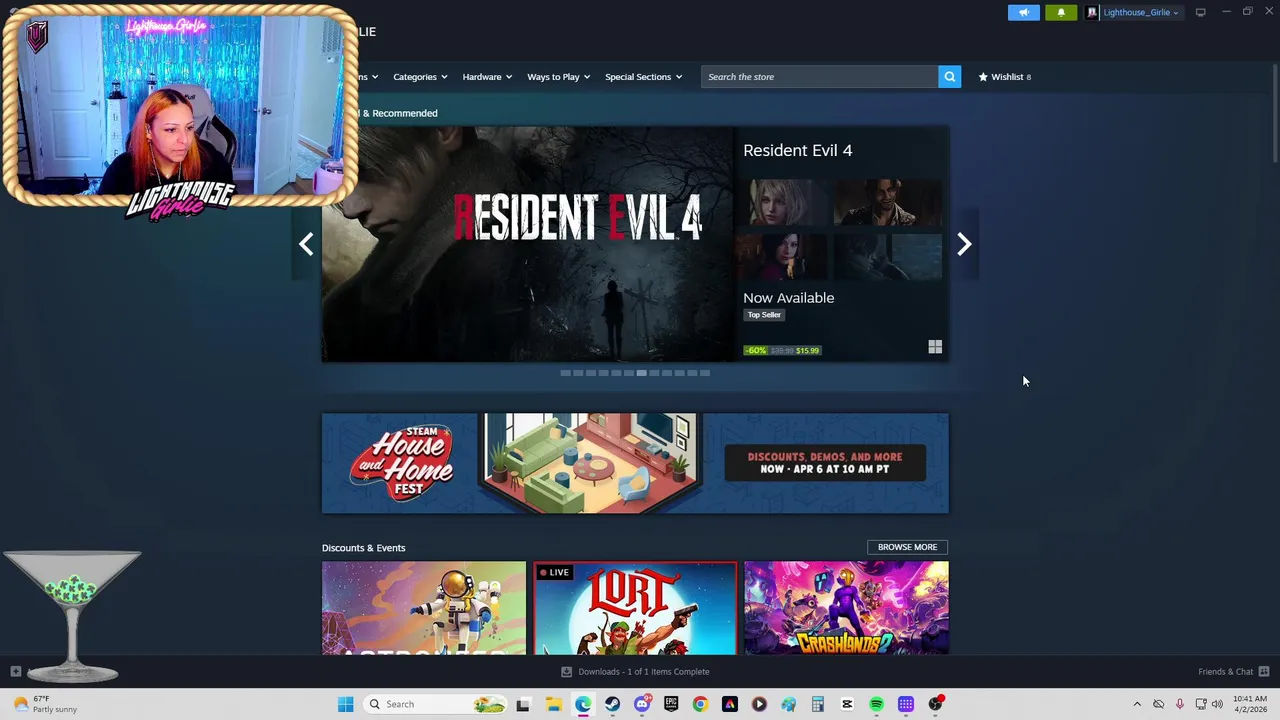Screen dimensions: 1280x720
Task: Open OBS Studio from the taskbar
Action: (935, 704)
